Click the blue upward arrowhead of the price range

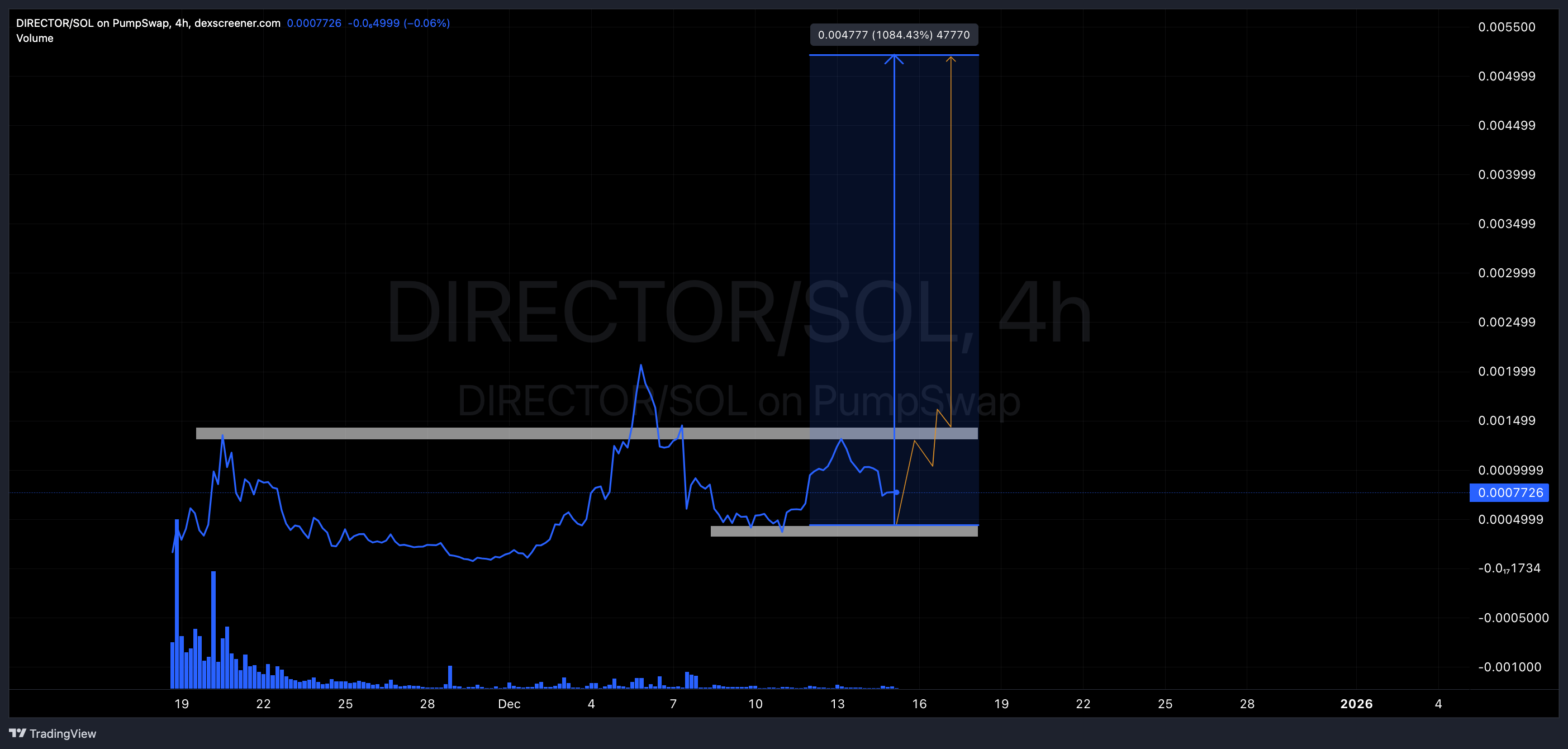(x=894, y=59)
